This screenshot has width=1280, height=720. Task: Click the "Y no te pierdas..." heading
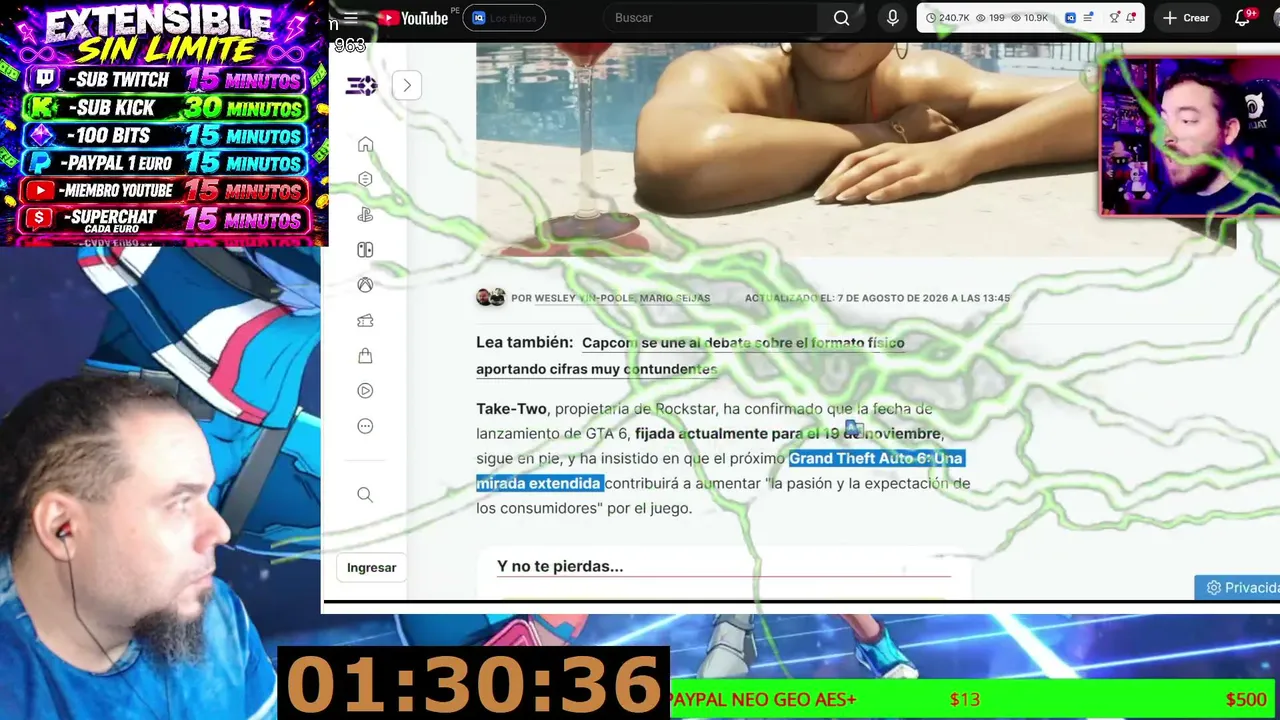(560, 566)
